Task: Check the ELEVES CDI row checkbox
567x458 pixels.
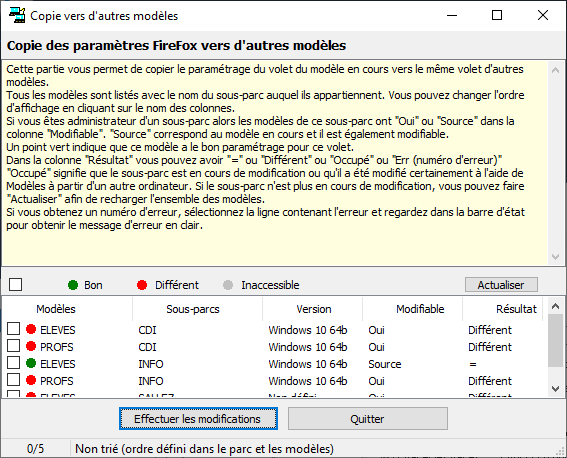Action: point(14,329)
